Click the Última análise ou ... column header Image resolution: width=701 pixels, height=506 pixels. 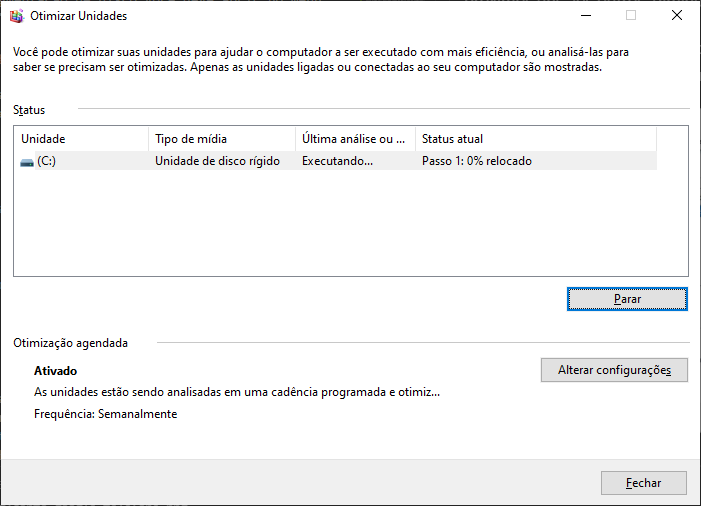(x=355, y=139)
